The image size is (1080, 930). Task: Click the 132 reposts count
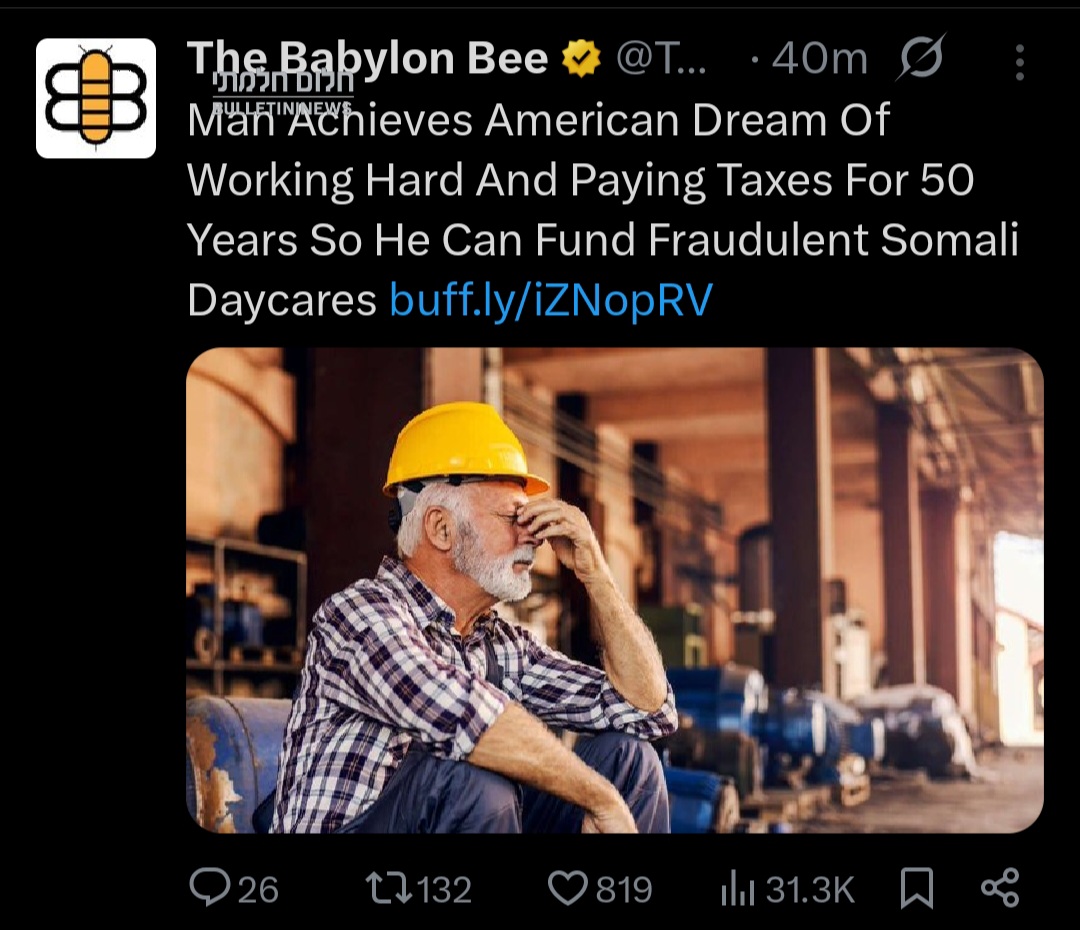[x=445, y=889]
